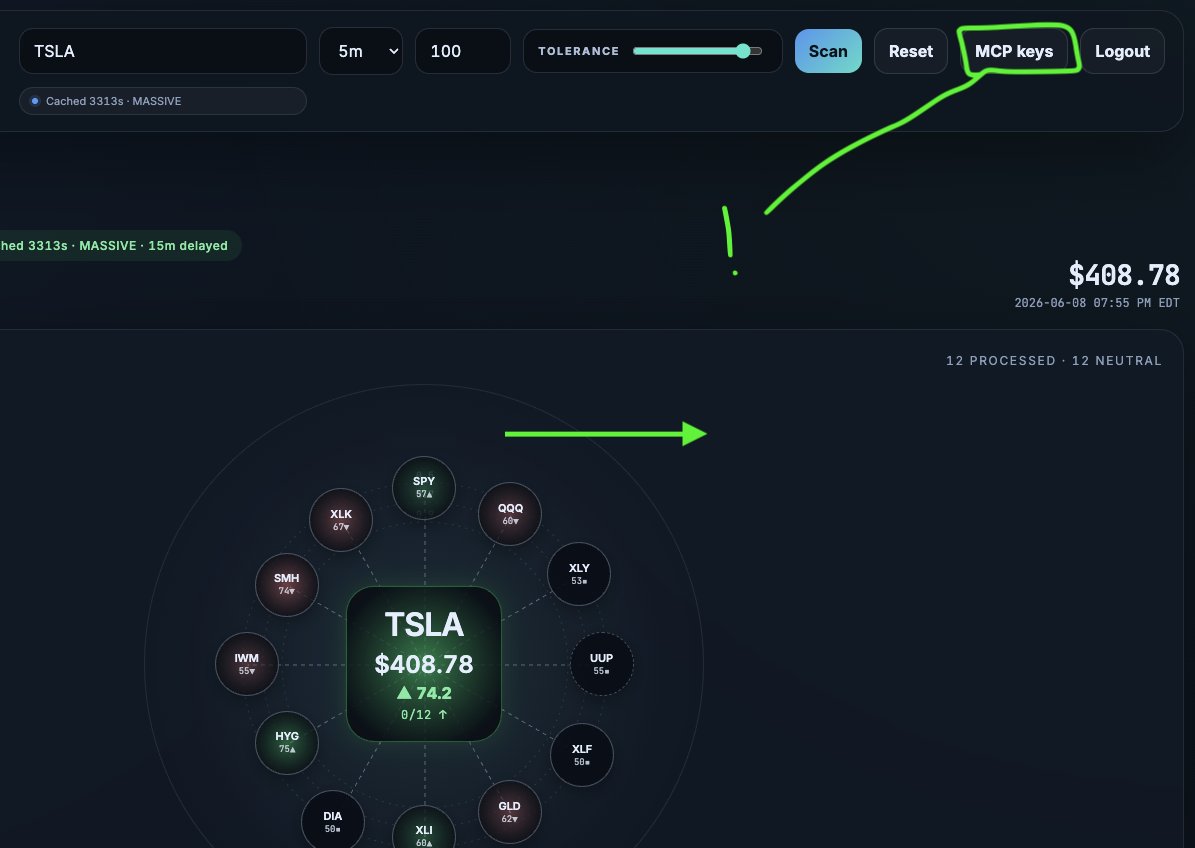
Task: Click the 74.2 score in TSLA card
Action: [424, 693]
